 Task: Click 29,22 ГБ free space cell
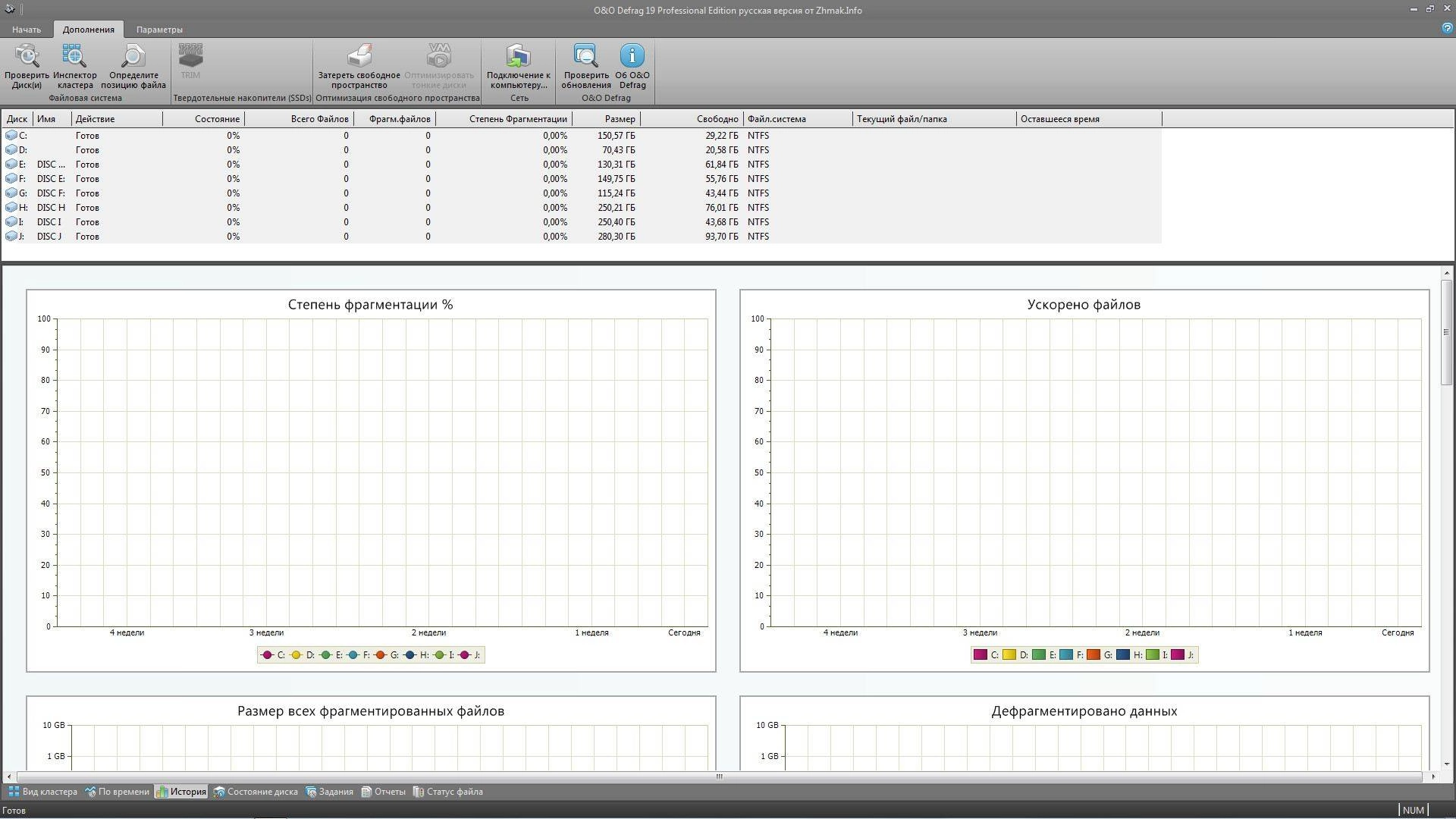tap(721, 136)
